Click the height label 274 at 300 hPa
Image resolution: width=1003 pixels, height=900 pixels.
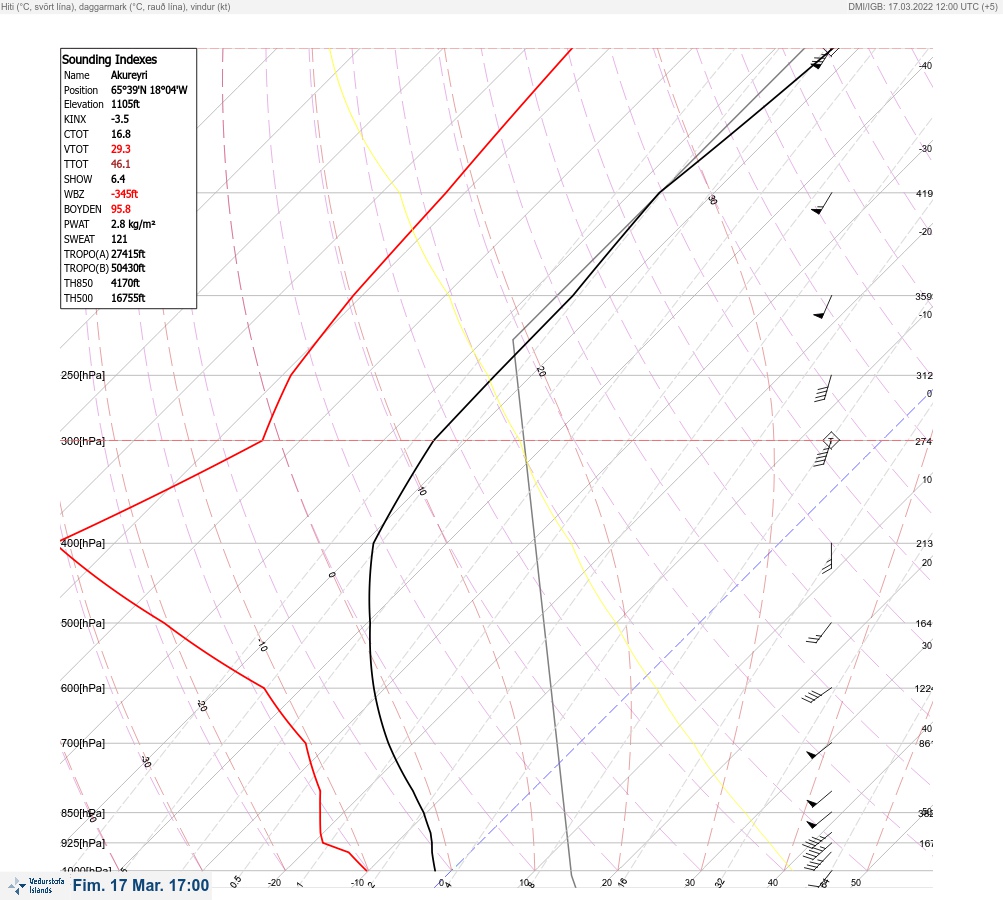(924, 441)
